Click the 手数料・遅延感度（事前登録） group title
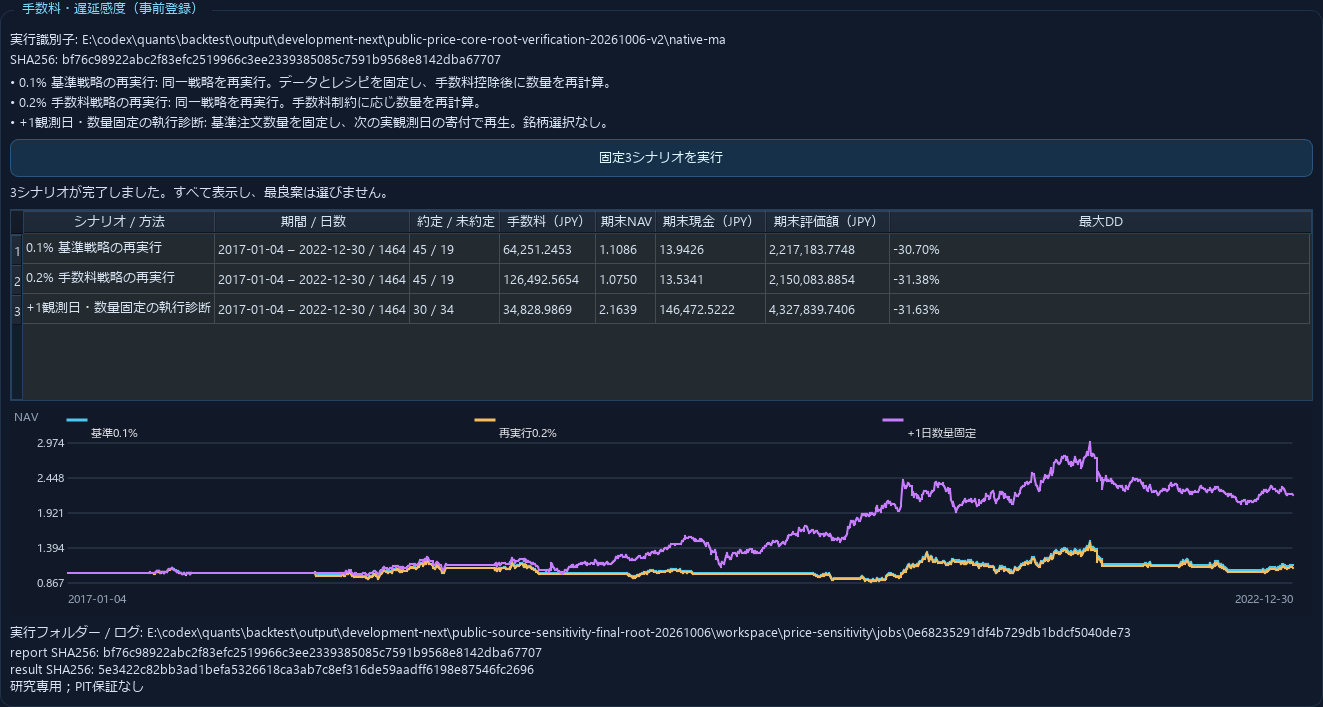 coord(110,8)
